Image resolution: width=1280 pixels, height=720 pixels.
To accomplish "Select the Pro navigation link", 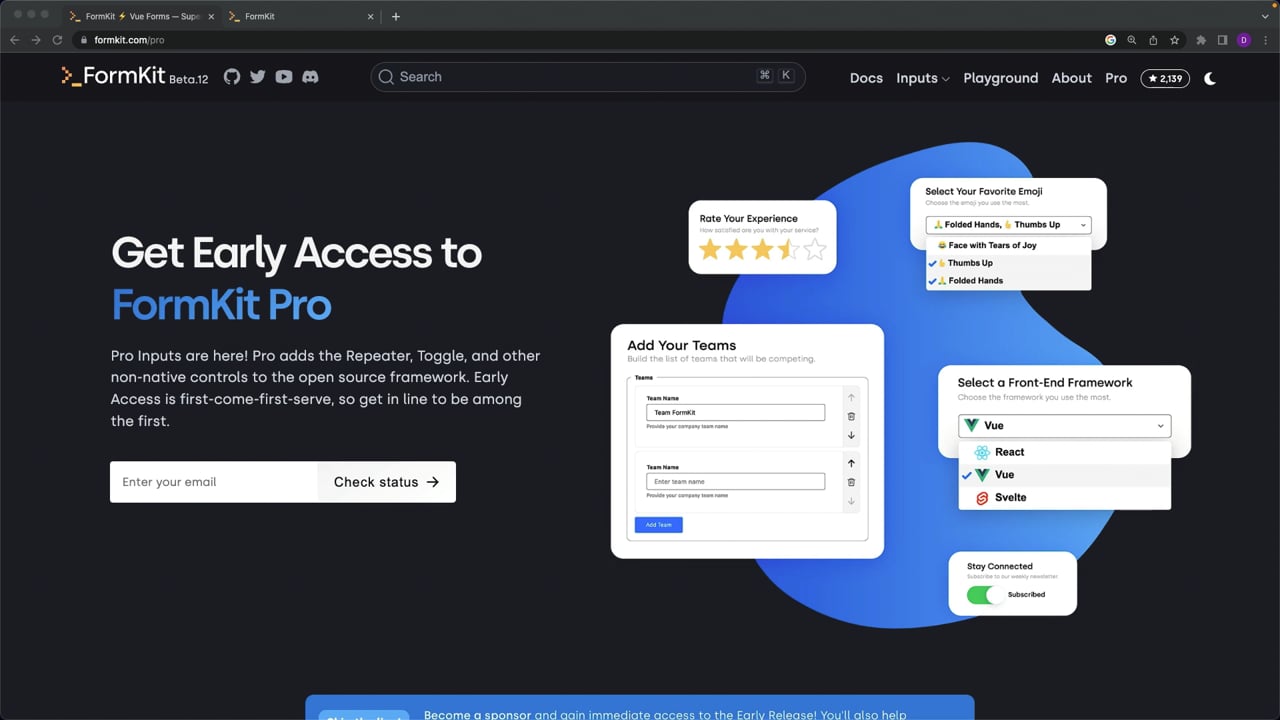I will click(1116, 78).
